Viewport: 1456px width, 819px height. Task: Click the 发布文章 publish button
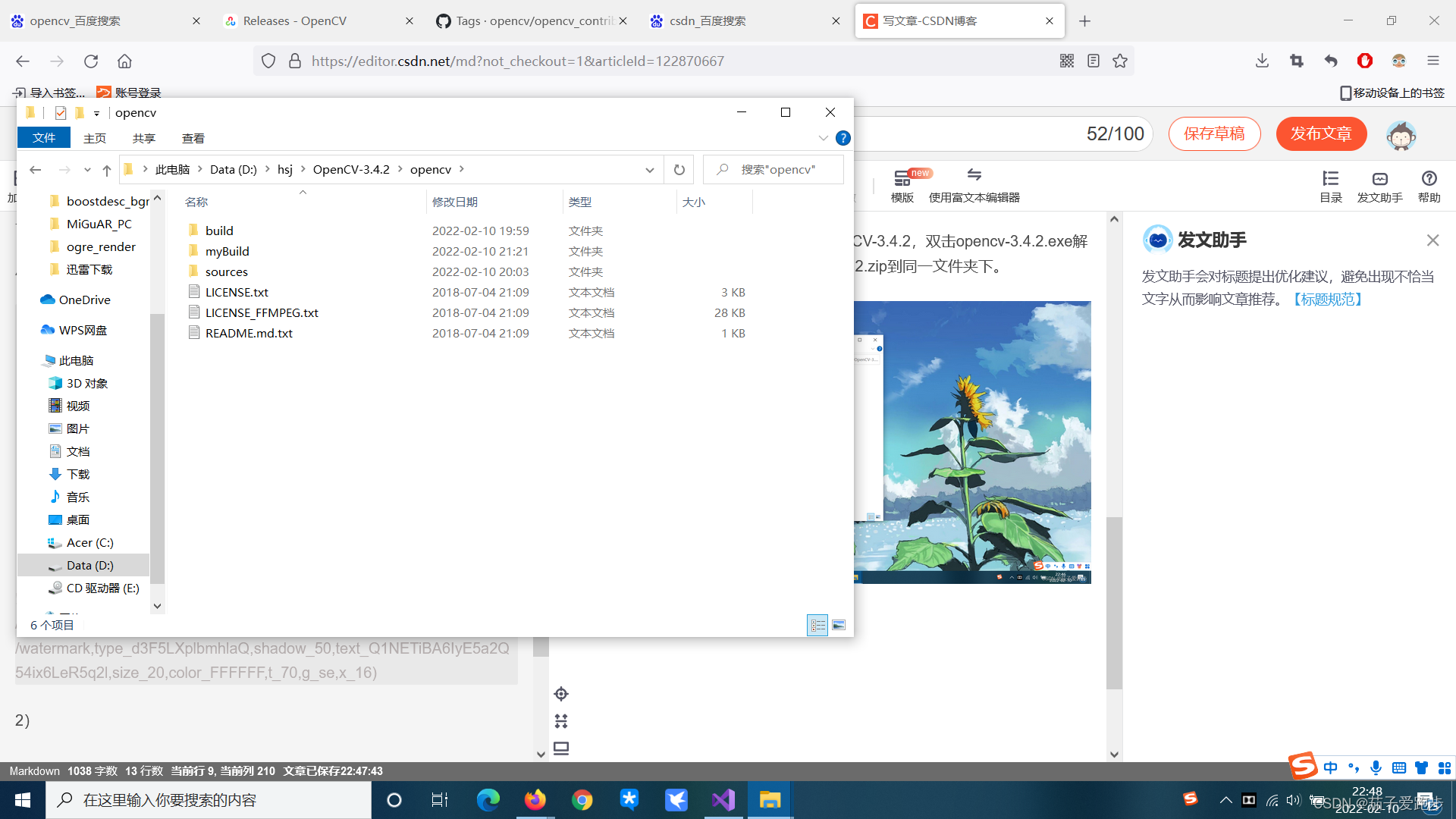pyautogui.click(x=1321, y=134)
